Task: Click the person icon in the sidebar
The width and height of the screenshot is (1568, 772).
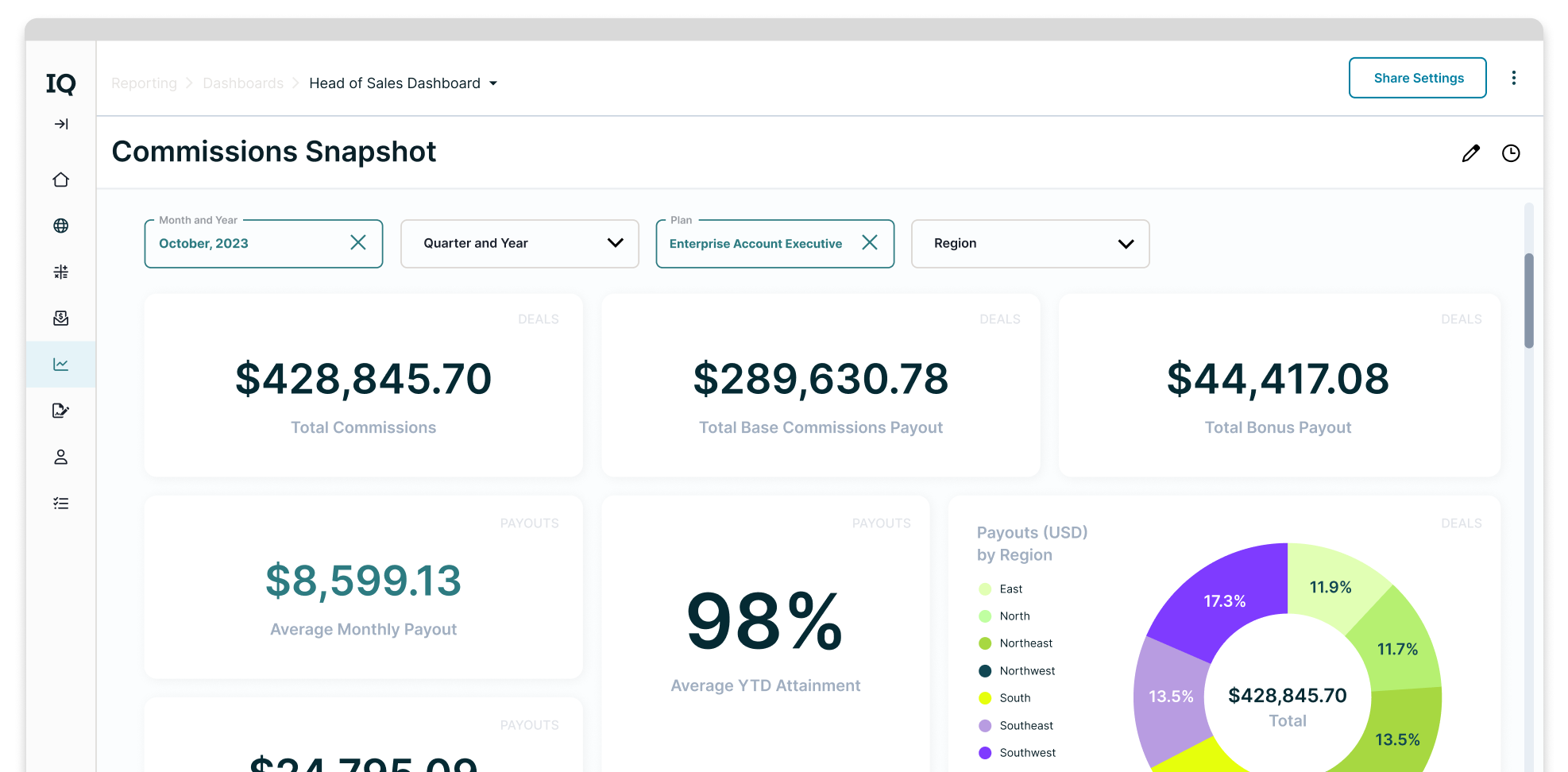Action: pyautogui.click(x=60, y=457)
